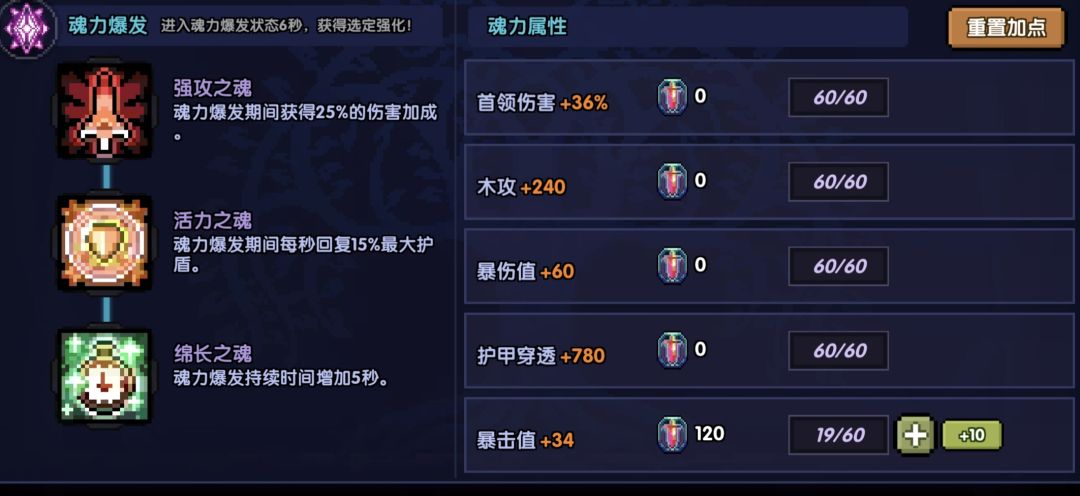Add ten points with the +10 button

point(971,436)
